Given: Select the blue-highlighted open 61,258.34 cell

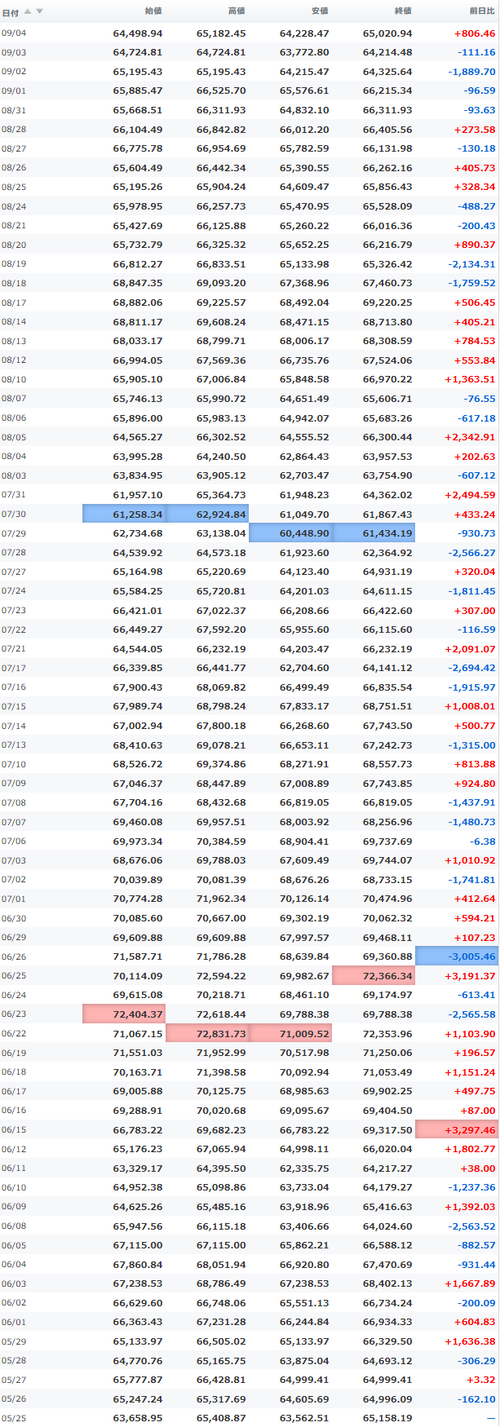Looking at the screenshot, I should pyautogui.click(x=124, y=513).
